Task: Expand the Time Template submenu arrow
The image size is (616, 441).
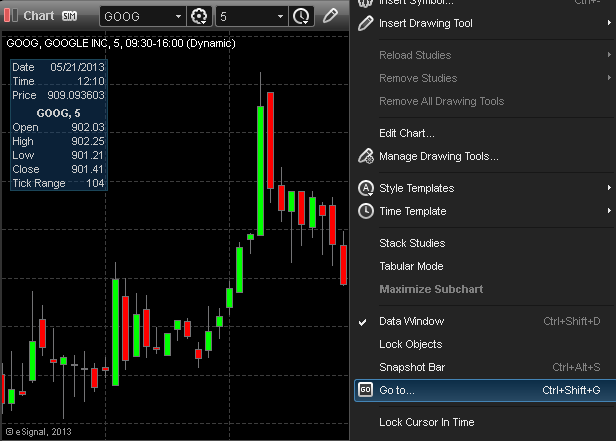Action: pos(609,211)
